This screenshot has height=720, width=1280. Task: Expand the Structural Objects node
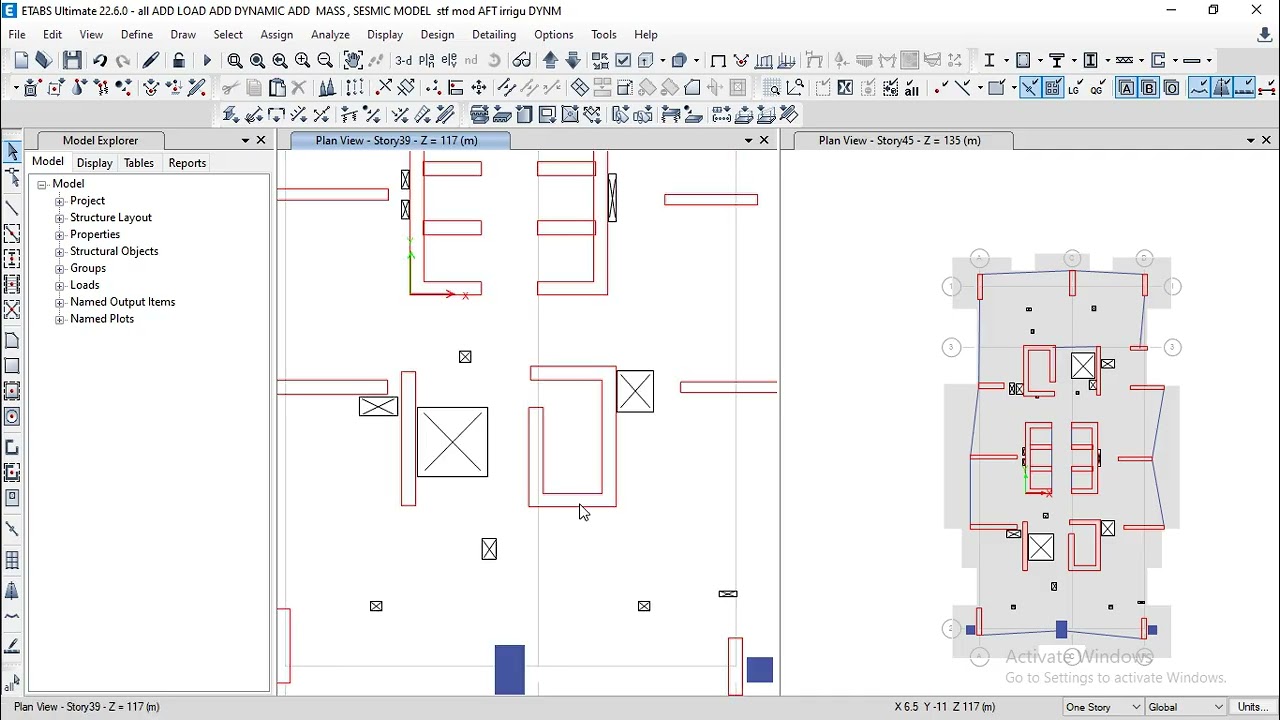(x=59, y=252)
